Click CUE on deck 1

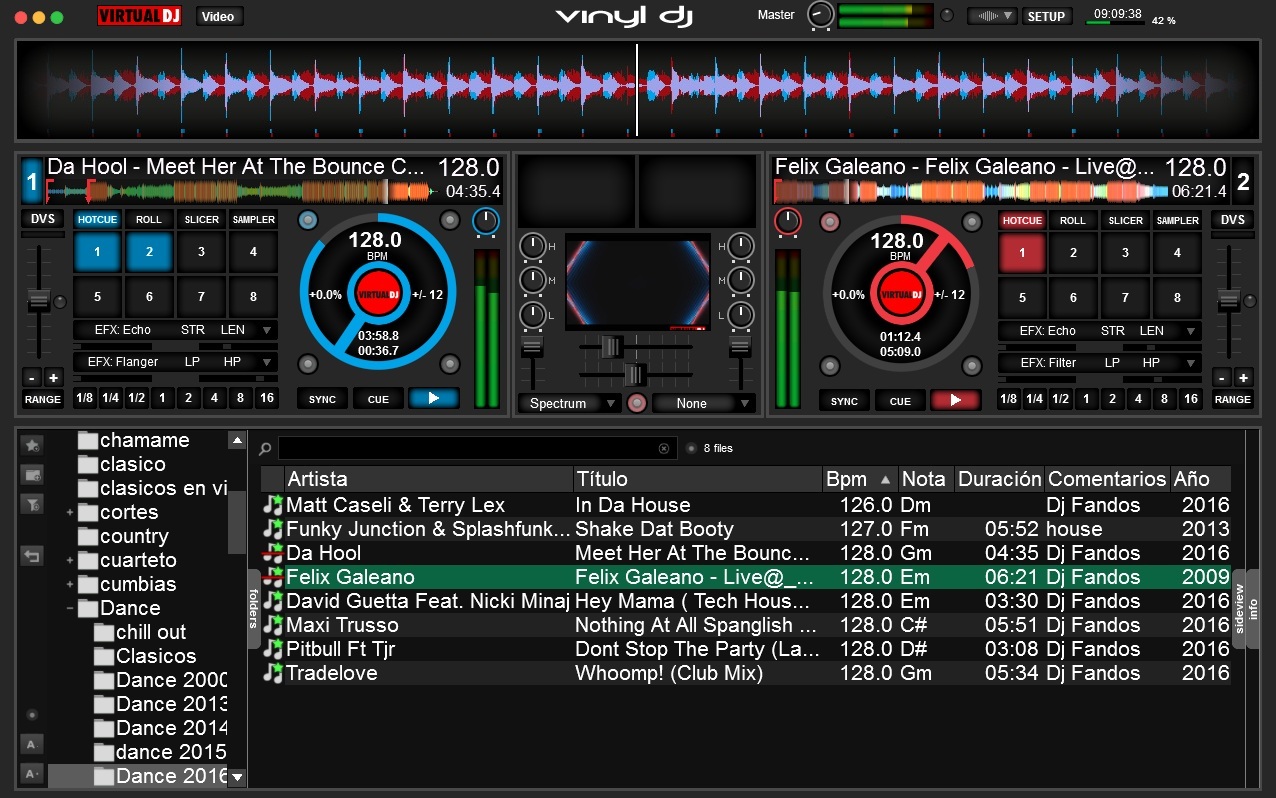[378, 399]
